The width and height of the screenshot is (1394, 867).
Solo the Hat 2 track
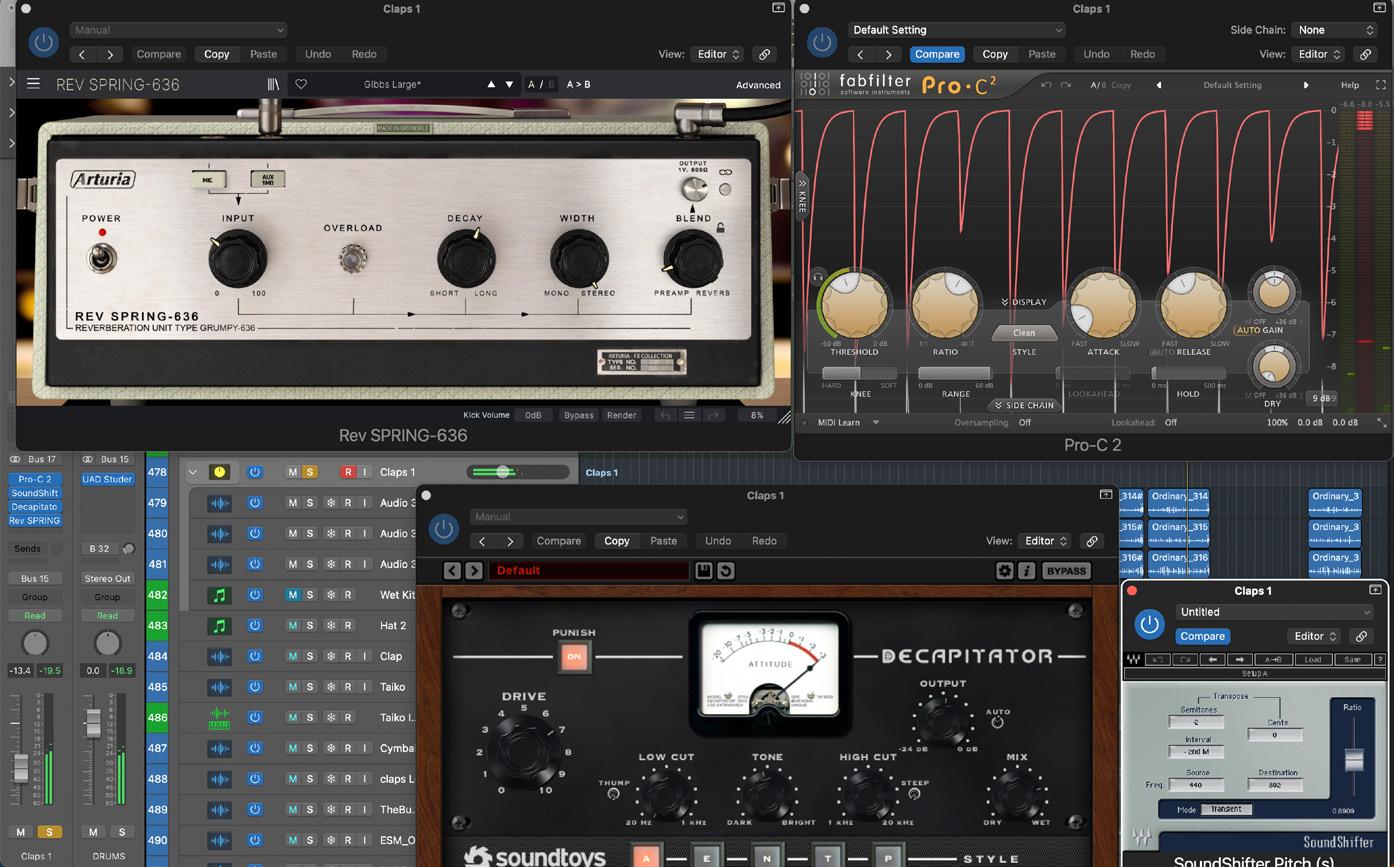(310, 625)
